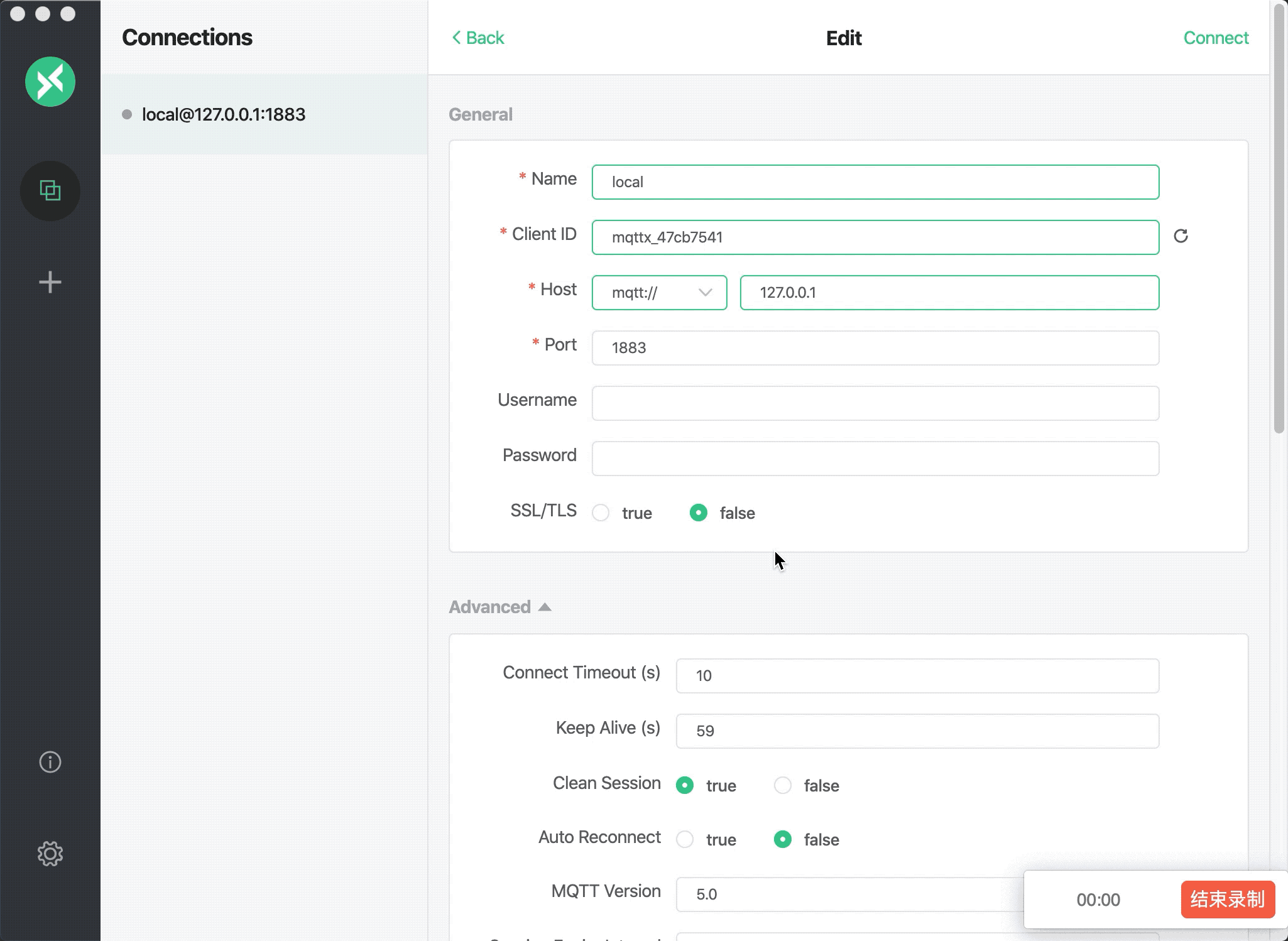
Task: Click the vertical scrollbar thumb
Action: point(1279,220)
